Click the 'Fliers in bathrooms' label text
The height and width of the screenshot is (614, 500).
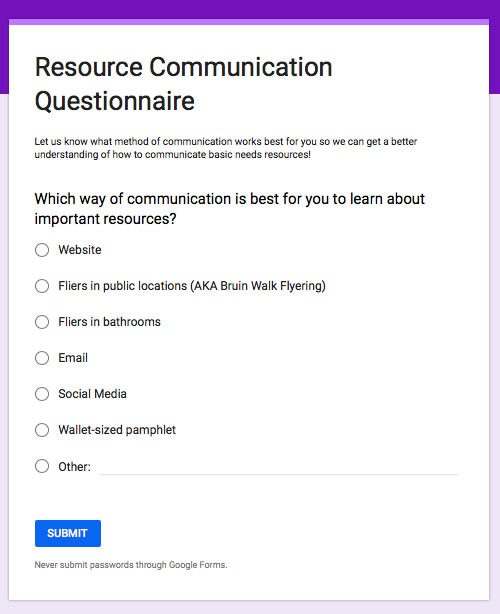(x=110, y=322)
